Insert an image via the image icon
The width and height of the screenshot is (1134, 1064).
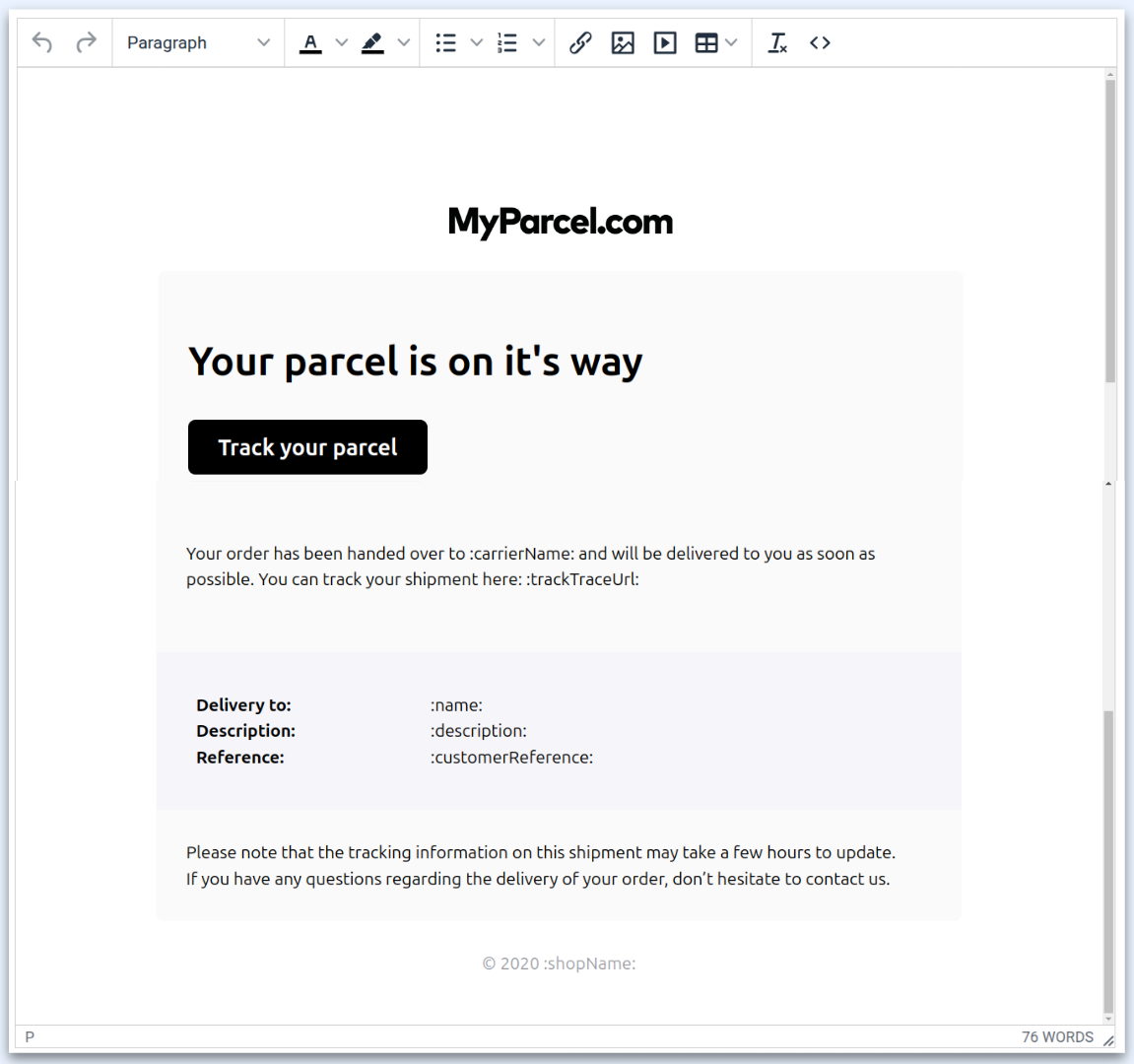(x=623, y=42)
